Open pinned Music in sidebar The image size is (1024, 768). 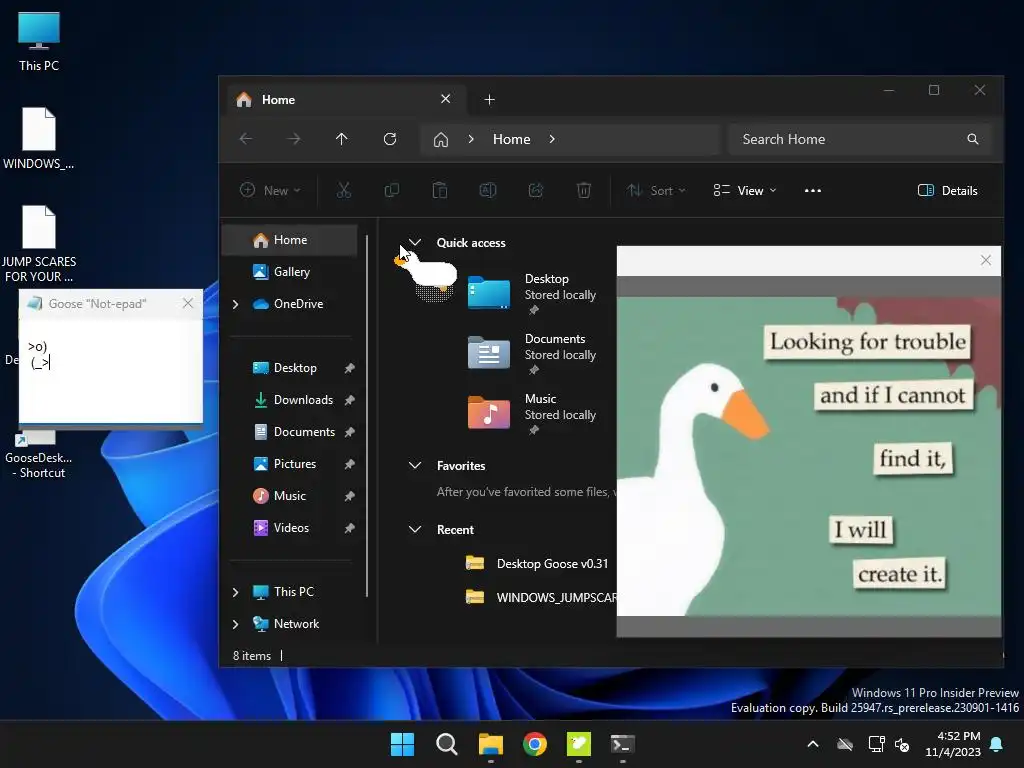290,496
